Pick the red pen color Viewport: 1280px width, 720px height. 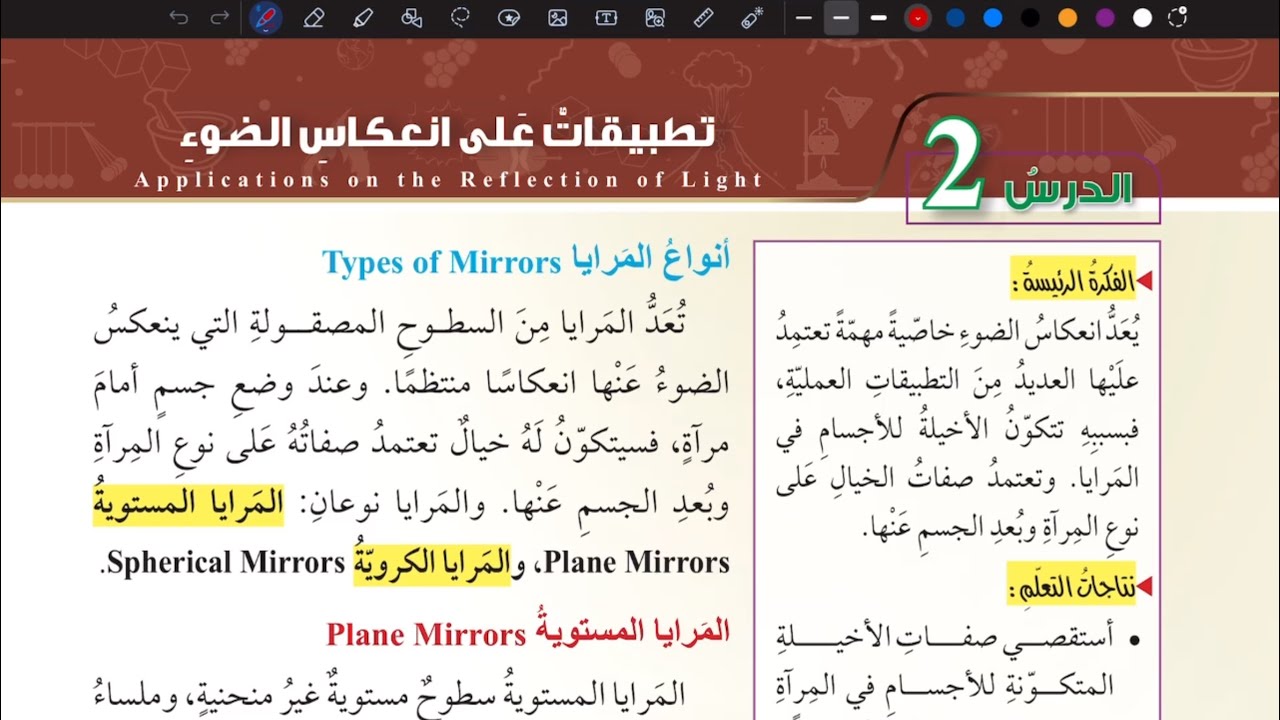[x=917, y=18]
